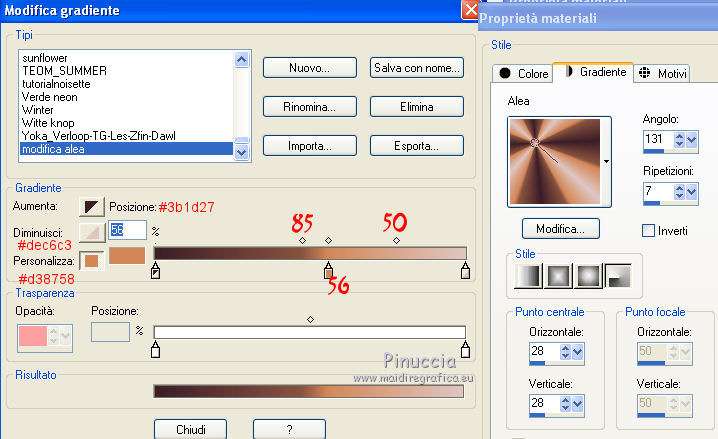Image resolution: width=718 pixels, height=439 pixels.
Task: Click the gradient list scroll up arrow
Action: coord(241,59)
